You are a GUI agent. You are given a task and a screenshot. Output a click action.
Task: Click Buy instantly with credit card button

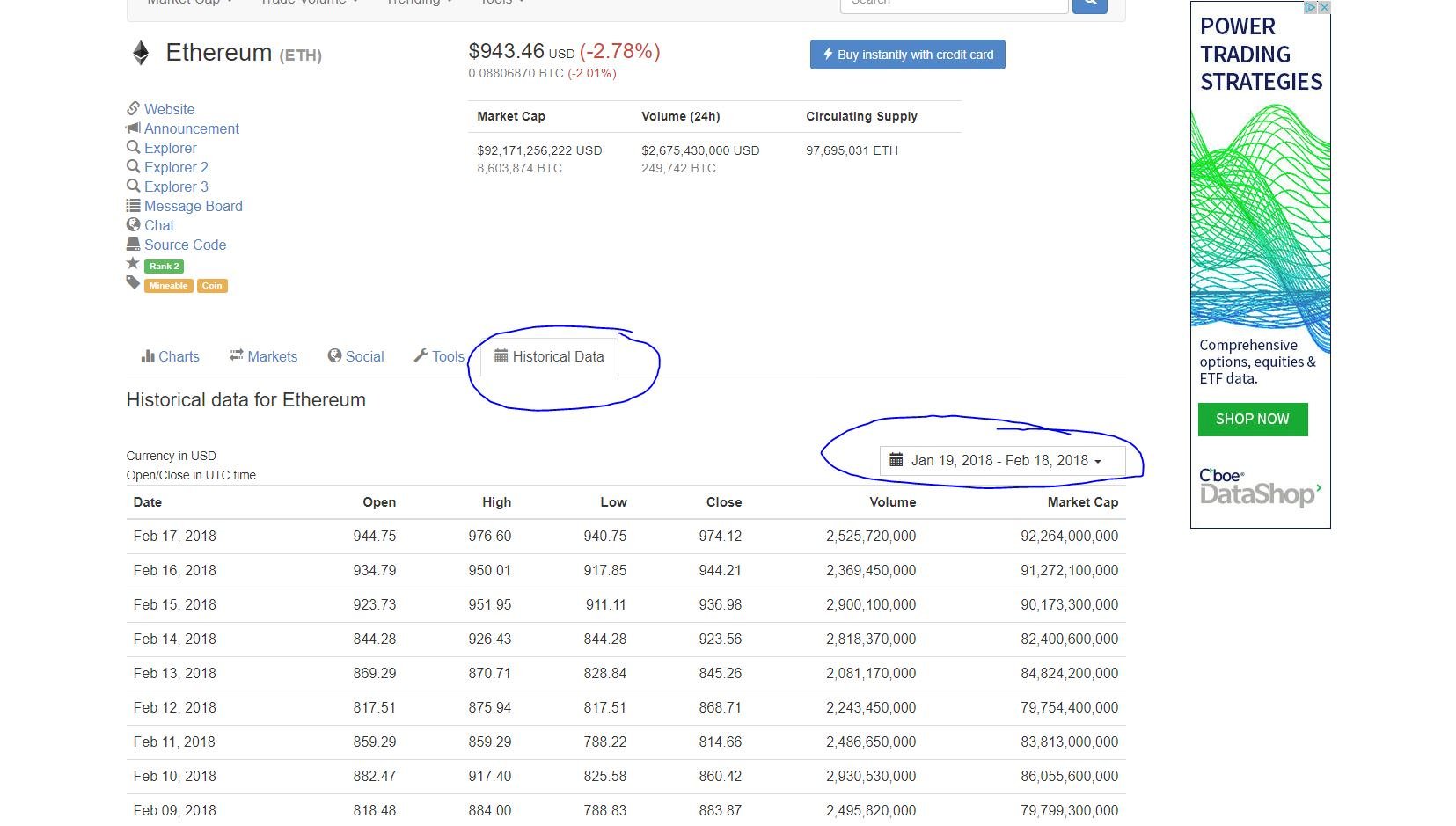tap(907, 55)
